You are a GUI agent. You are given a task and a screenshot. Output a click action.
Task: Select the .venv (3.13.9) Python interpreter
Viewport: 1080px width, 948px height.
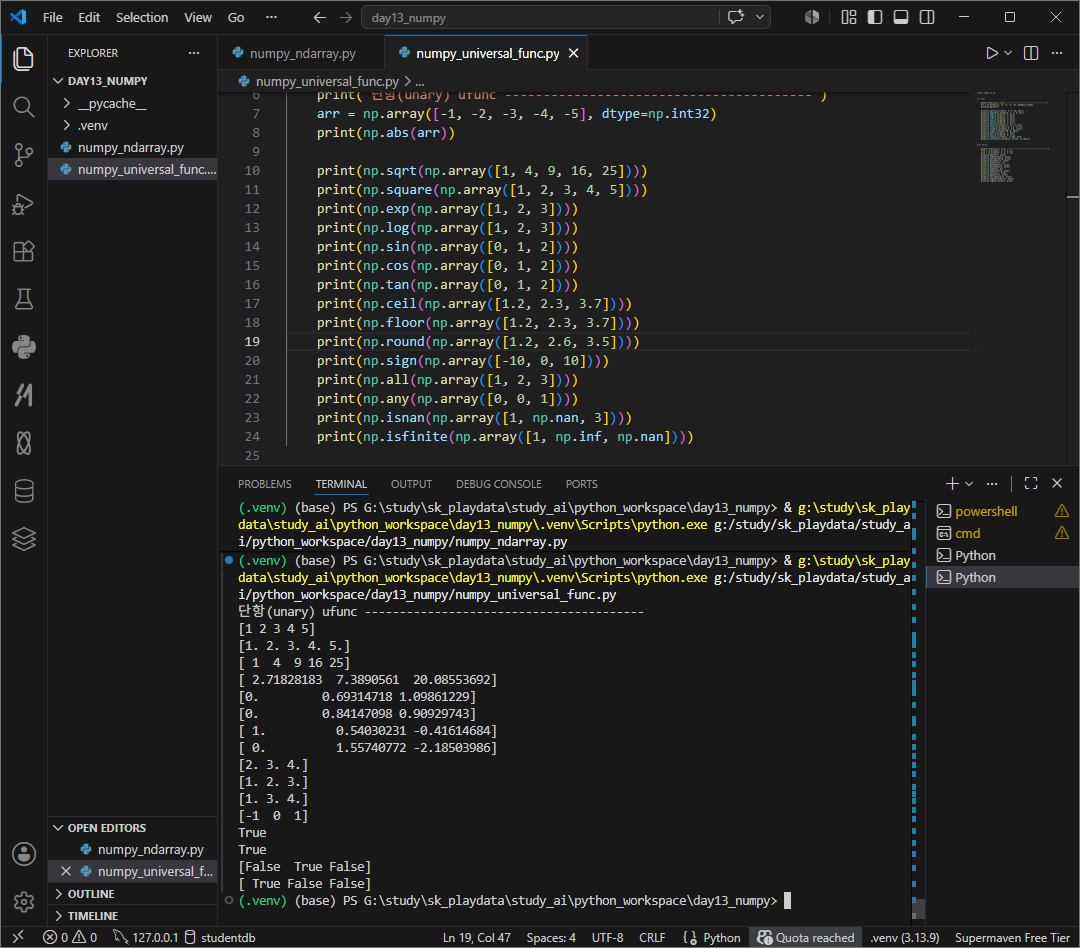[904, 938]
